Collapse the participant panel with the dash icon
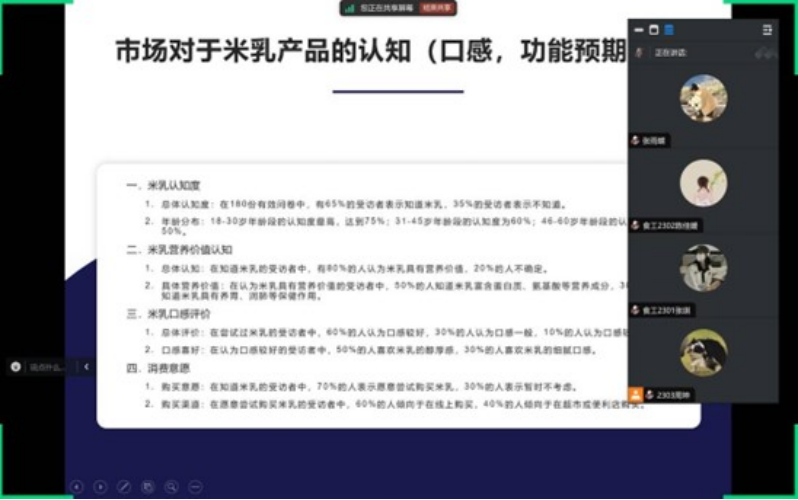The image size is (798, 500). click(639, 30)
